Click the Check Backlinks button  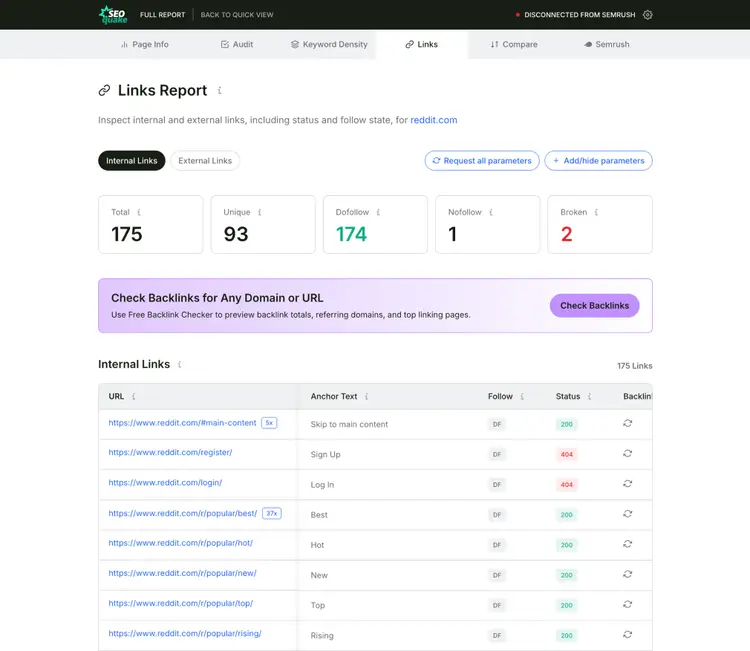(595, 306)
